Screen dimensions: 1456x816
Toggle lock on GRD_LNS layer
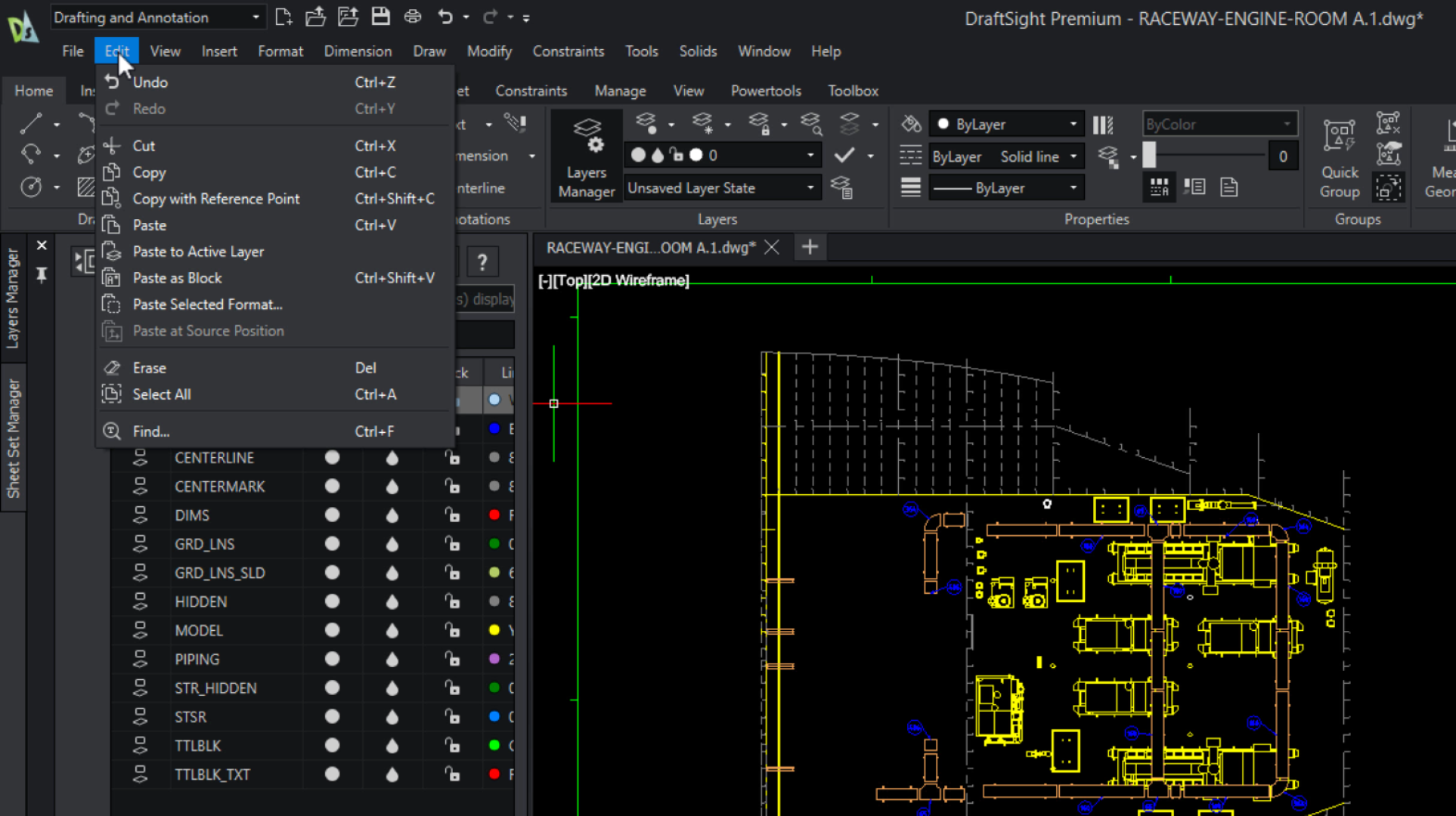(452, 544)
